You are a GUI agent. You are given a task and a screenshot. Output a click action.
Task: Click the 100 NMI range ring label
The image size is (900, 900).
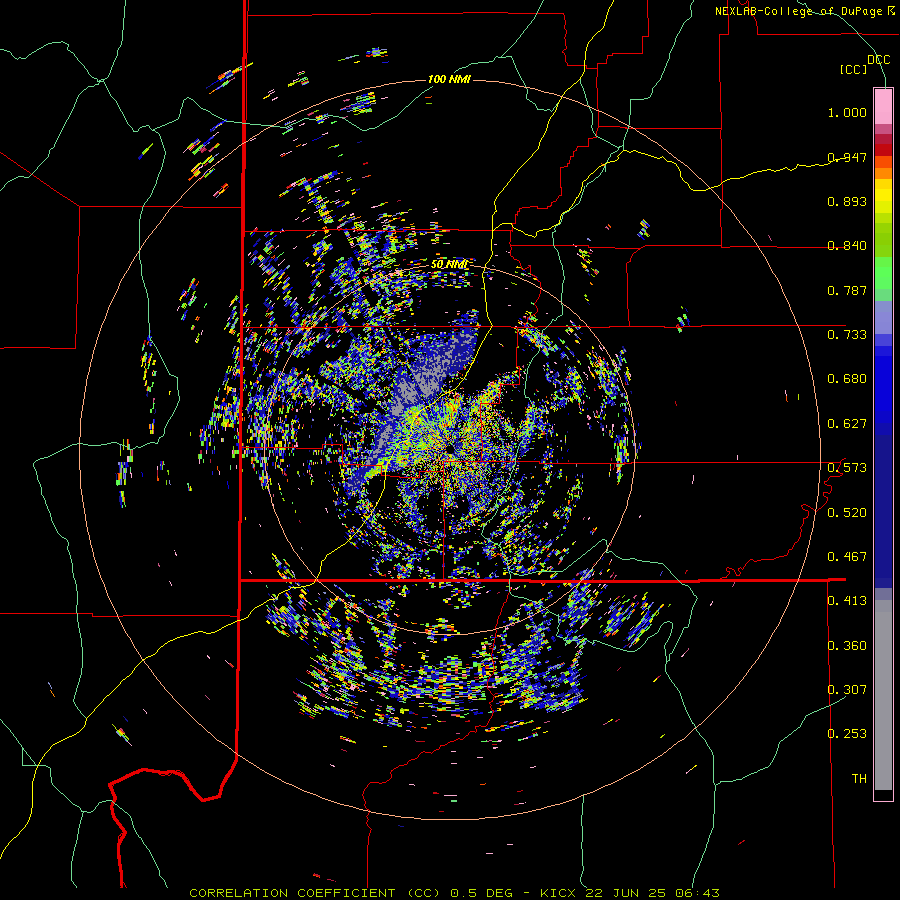449,79
